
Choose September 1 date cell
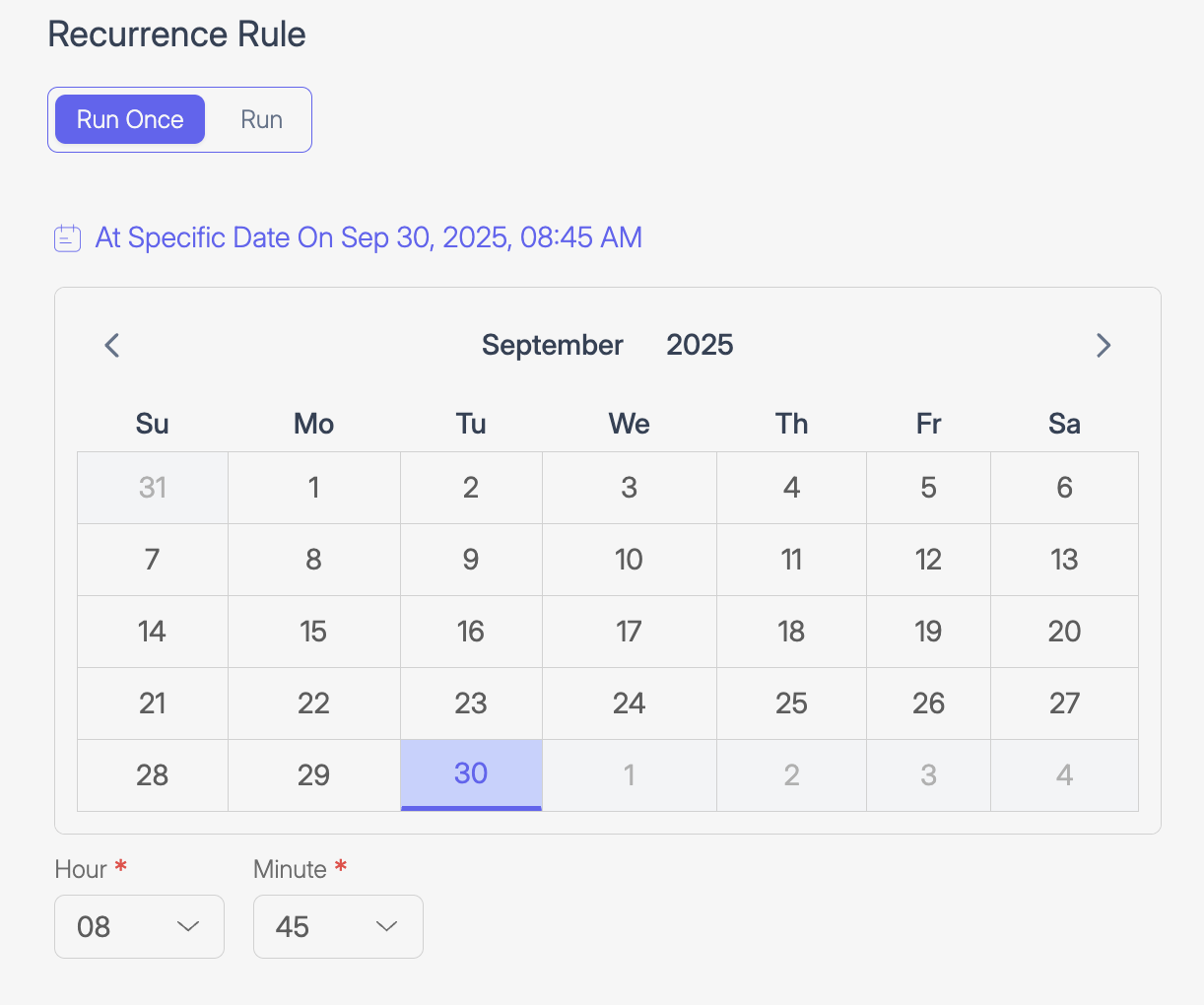313,488
